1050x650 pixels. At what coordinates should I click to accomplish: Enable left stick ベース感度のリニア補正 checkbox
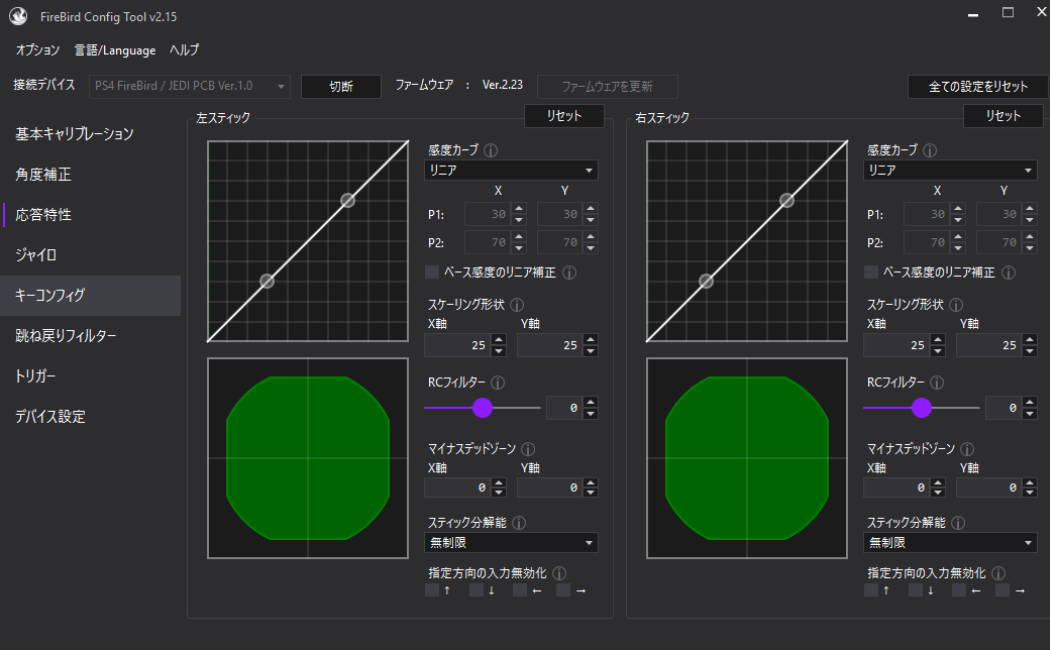(x=432, y=272)
